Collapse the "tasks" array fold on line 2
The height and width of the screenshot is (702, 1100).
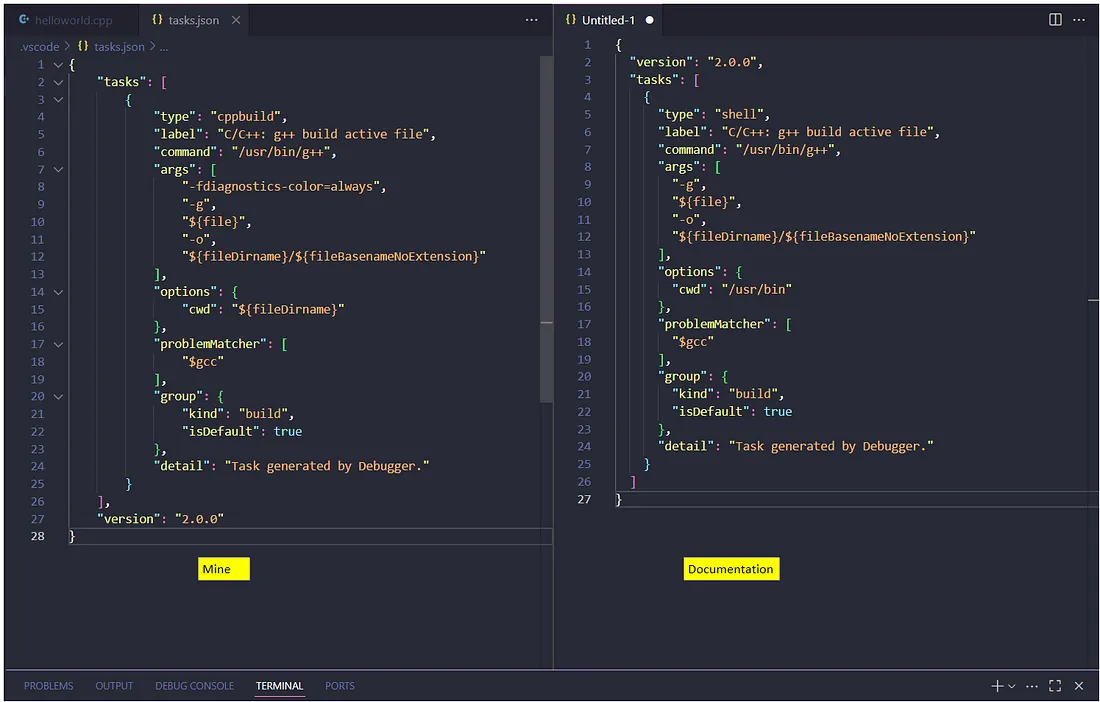point(58,82)
